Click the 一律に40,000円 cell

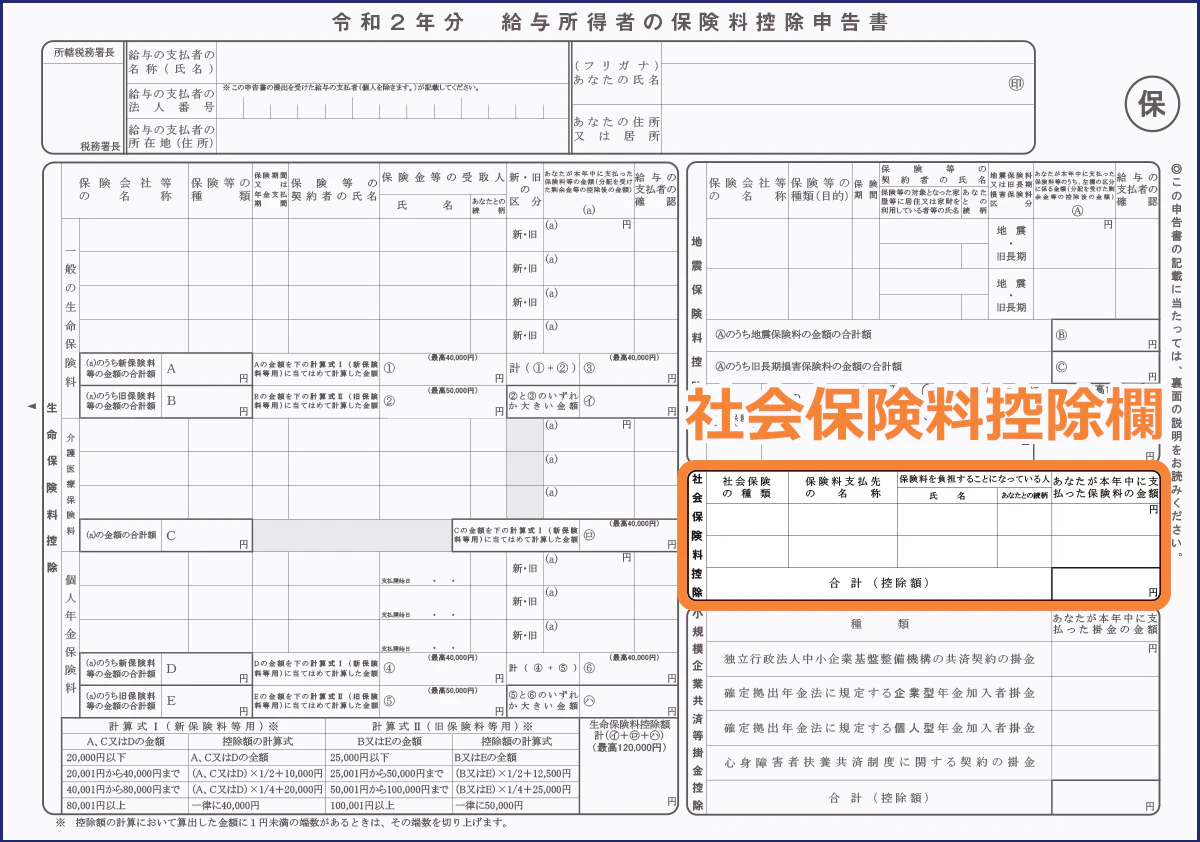coord(256,805)
